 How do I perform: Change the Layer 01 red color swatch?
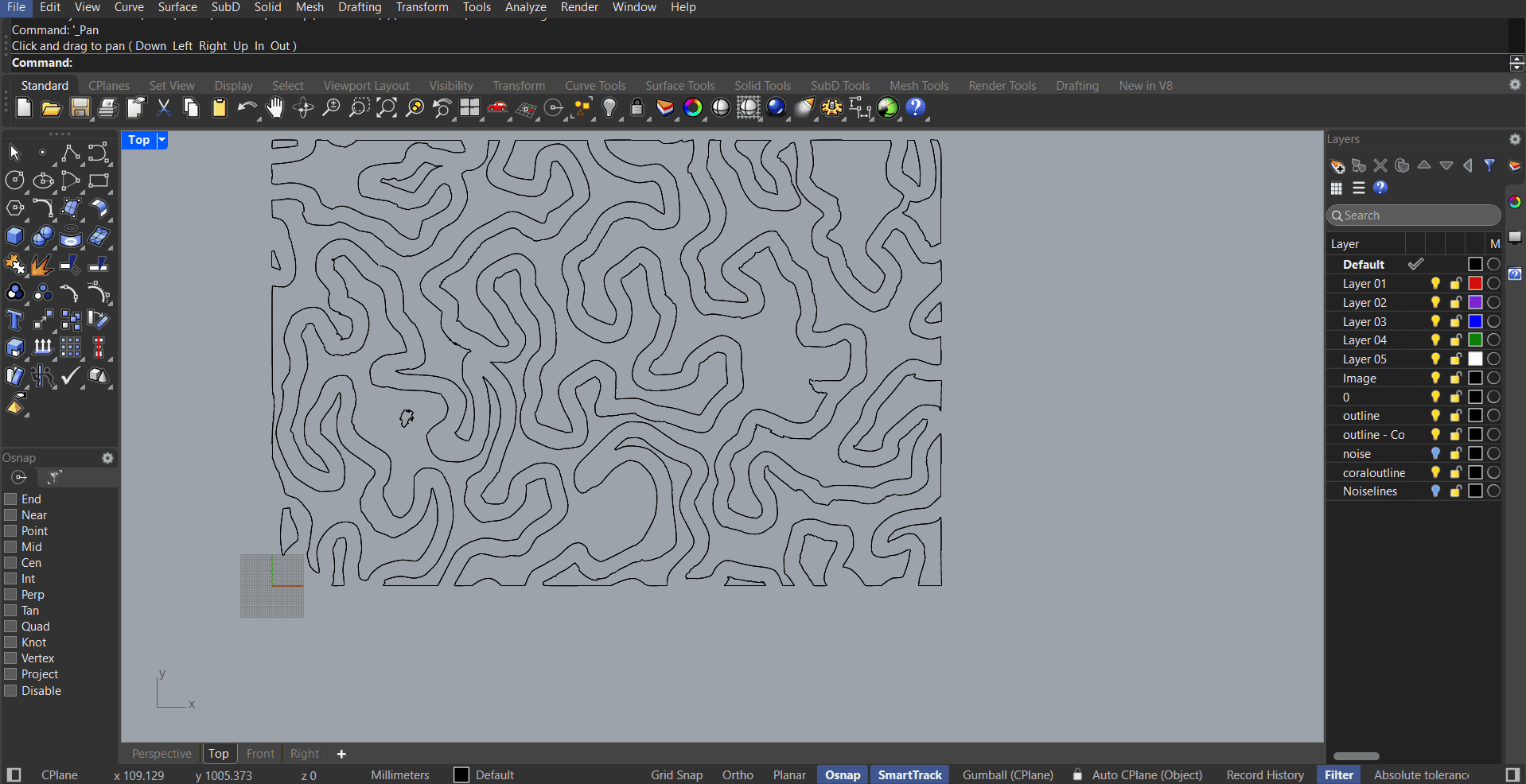1475,284
